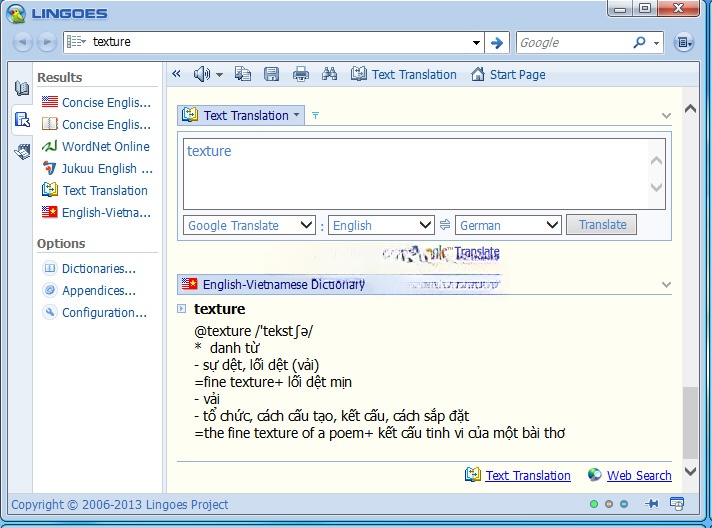Open the third icon in left sidebar
The height and width of the screenshot is (528, 712).
coord(22,152)
